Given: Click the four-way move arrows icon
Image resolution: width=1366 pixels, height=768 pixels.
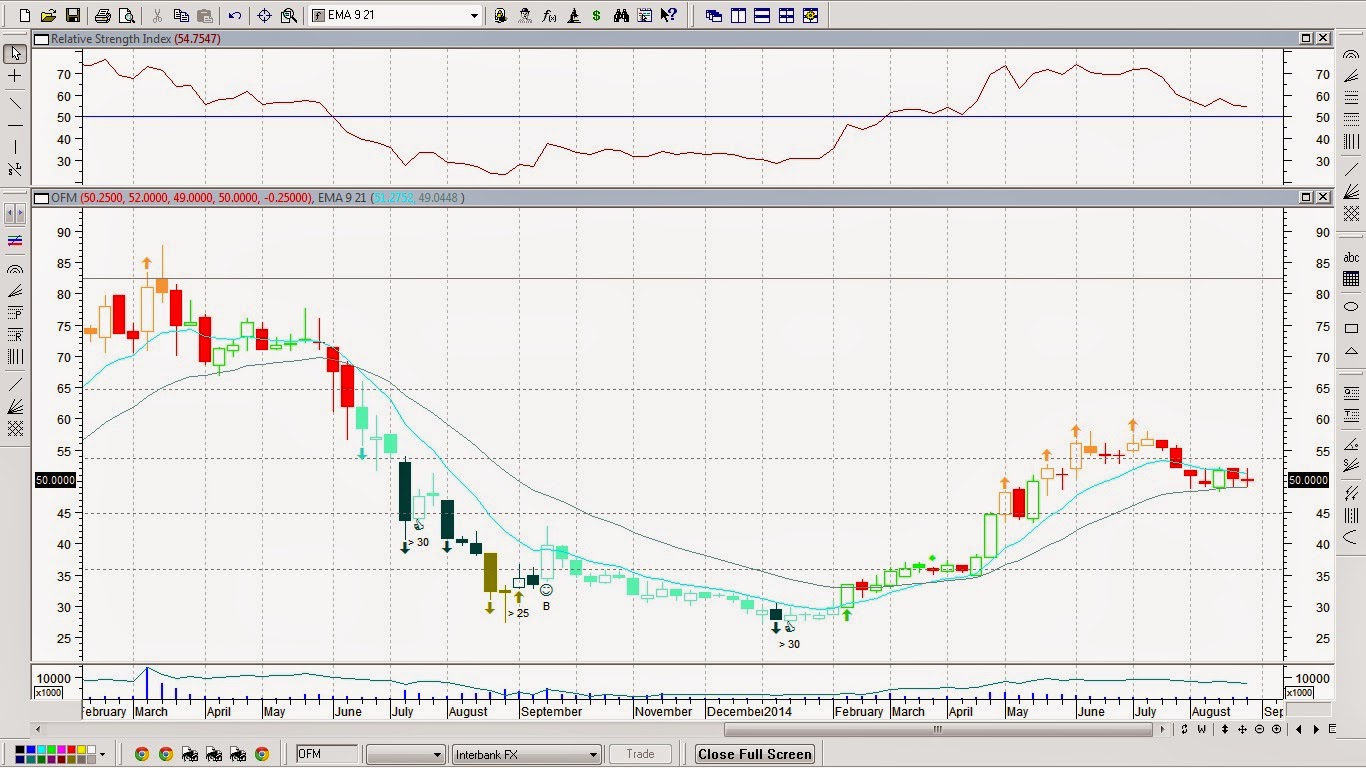Looking at the screenshot, I should pos(1242,729).
